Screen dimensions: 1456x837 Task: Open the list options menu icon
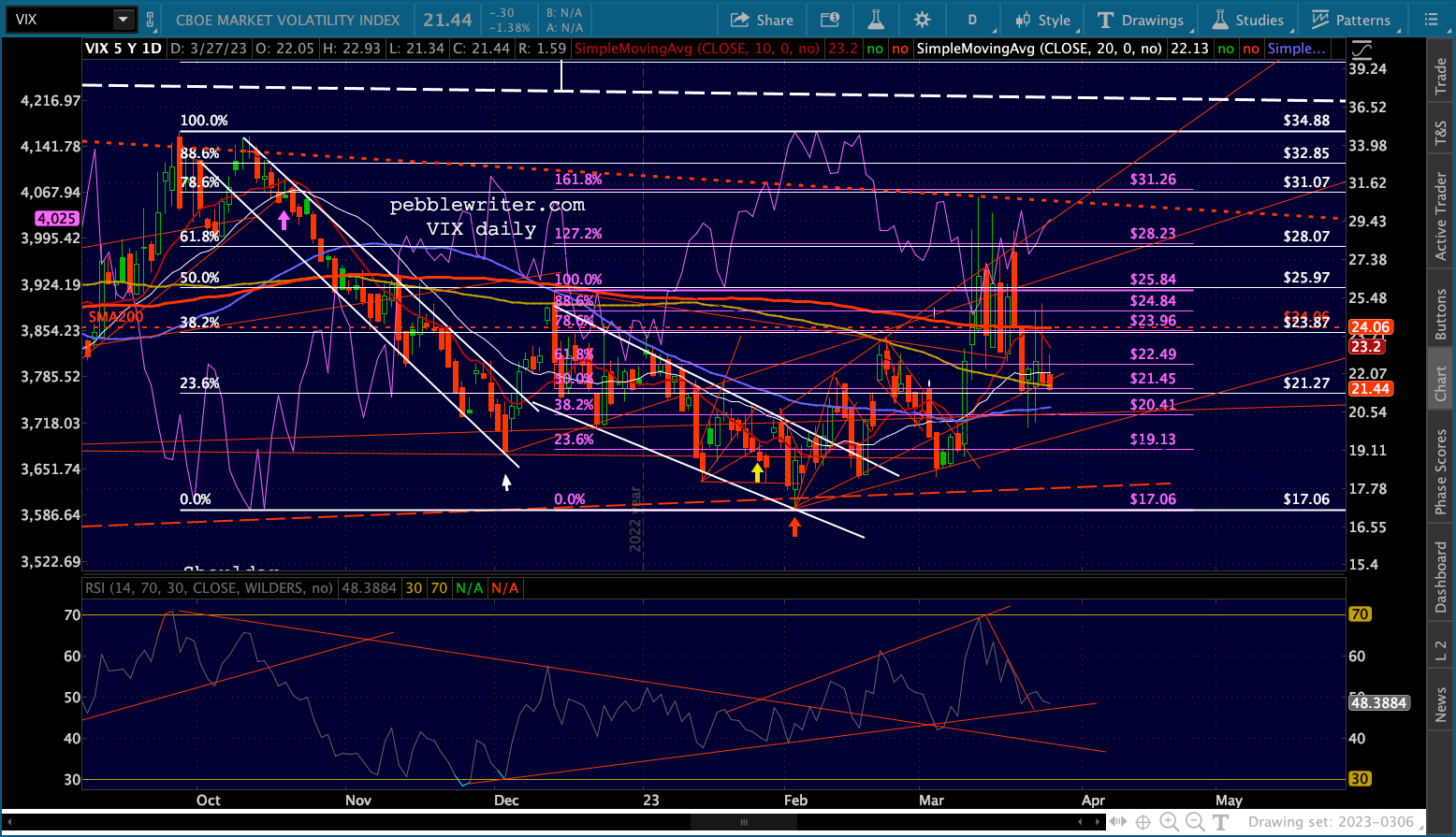click(x=1431, y=20)
